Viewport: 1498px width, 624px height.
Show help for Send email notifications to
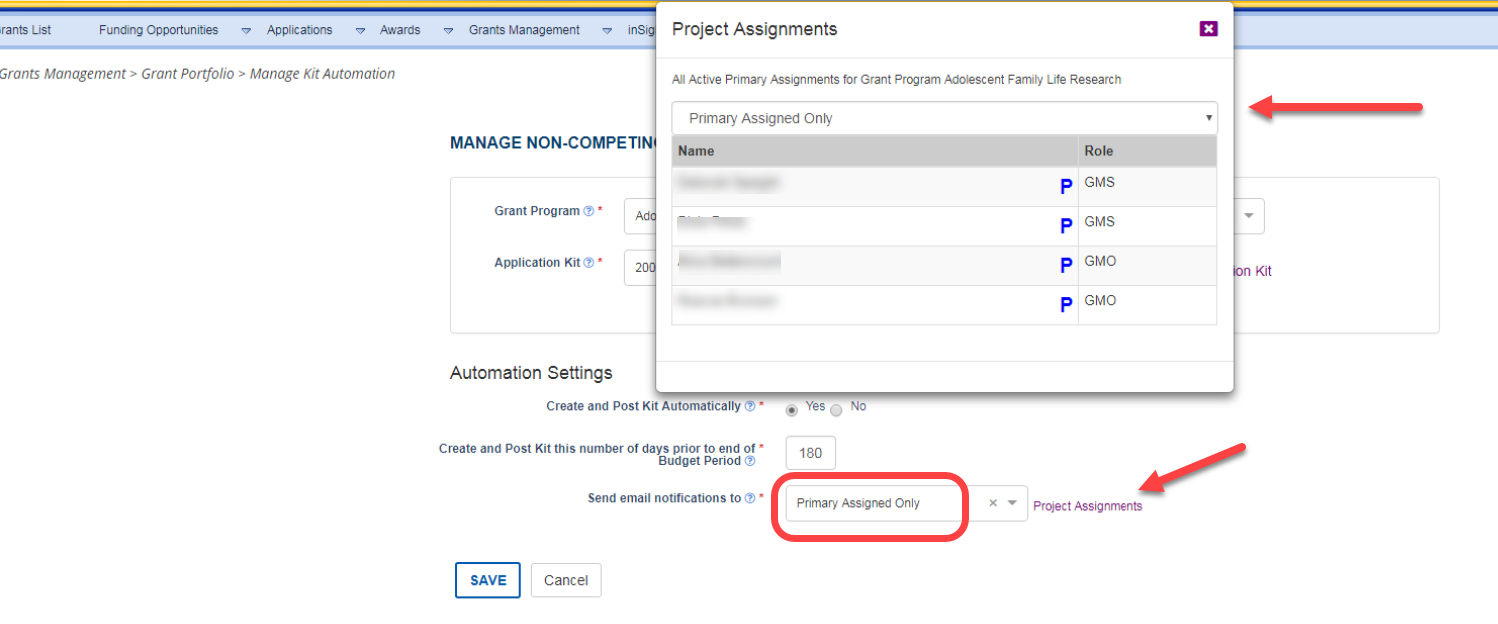[x=750, y=498]
